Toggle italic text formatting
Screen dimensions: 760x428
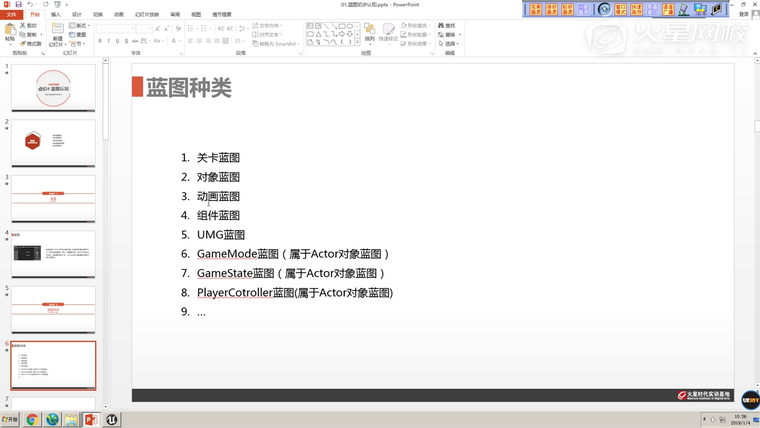tap(108, 41)
